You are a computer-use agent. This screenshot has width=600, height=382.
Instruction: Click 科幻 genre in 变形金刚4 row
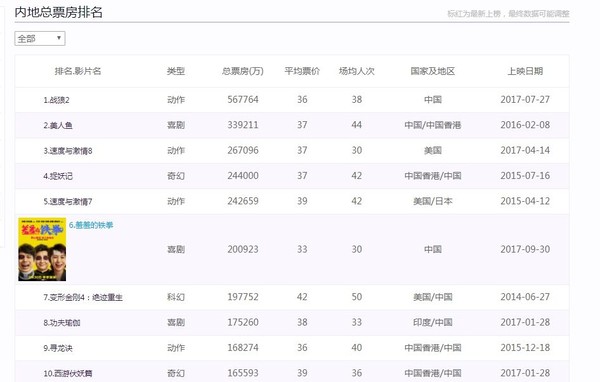176,297
